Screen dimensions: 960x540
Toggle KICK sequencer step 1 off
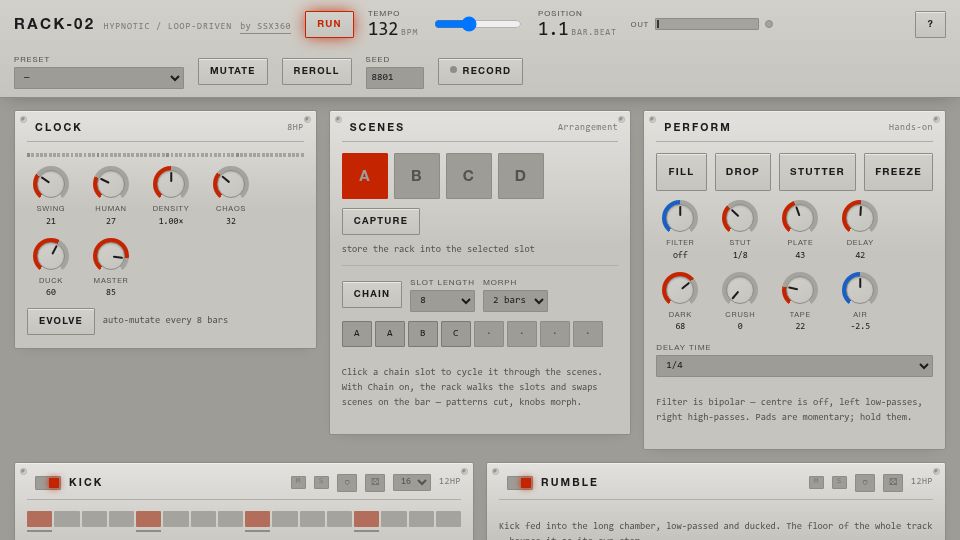pyautogui.click(x=39, y=519)
